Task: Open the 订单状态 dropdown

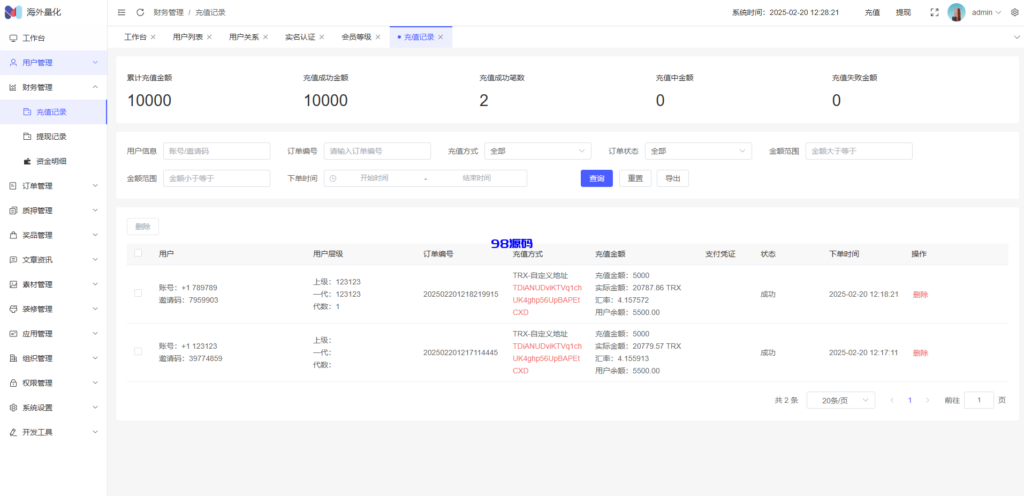Action: 698,151
